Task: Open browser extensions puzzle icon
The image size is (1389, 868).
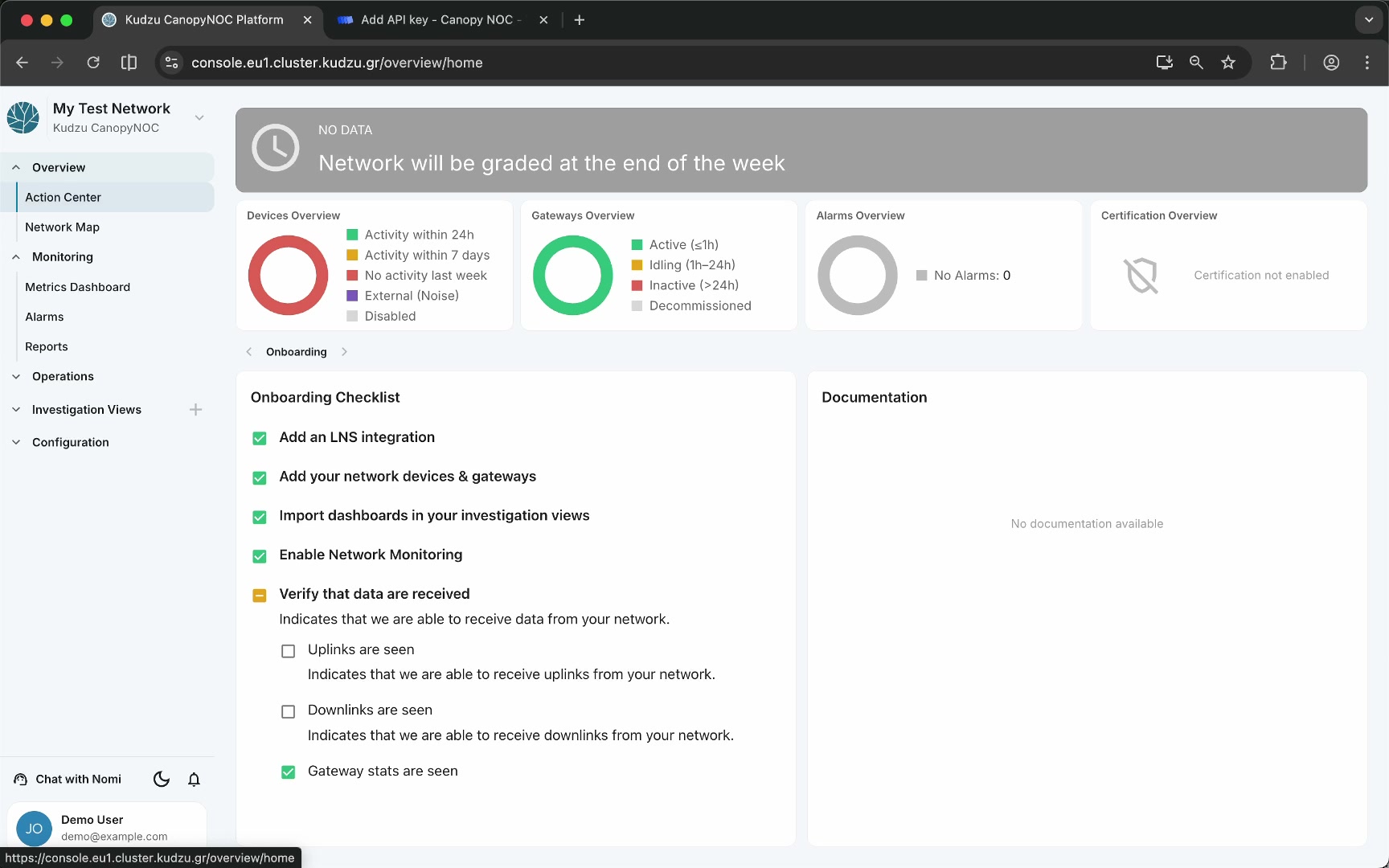Action: 1278,63
